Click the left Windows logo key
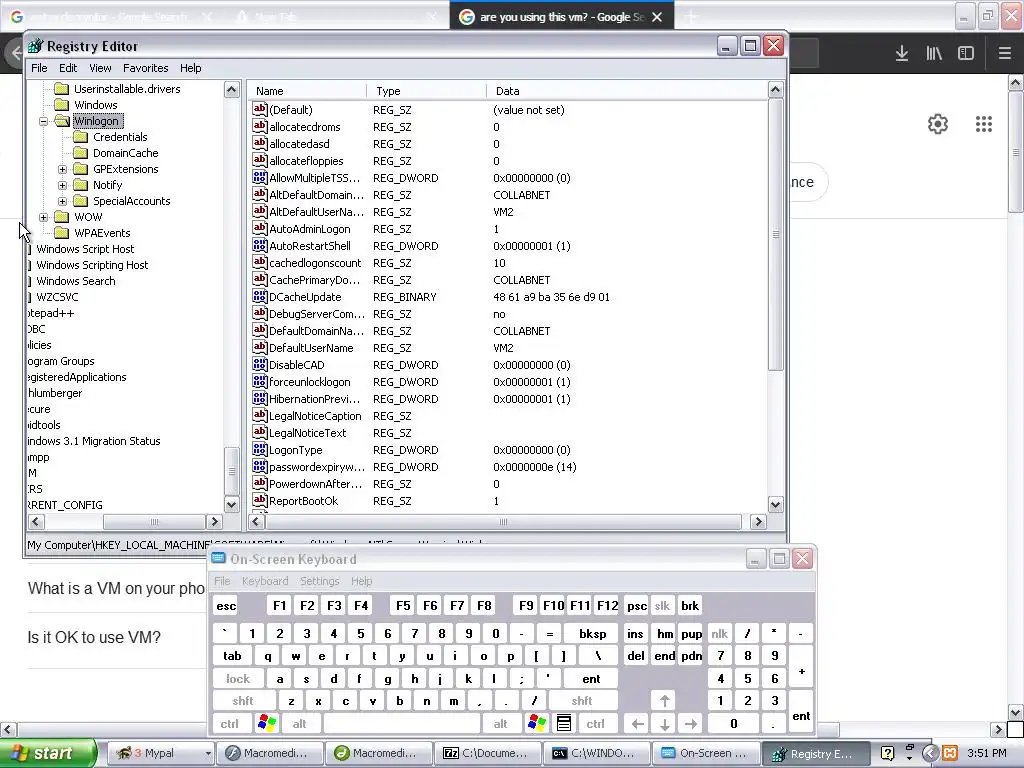Screen dimensions: 1024x768 267,723
